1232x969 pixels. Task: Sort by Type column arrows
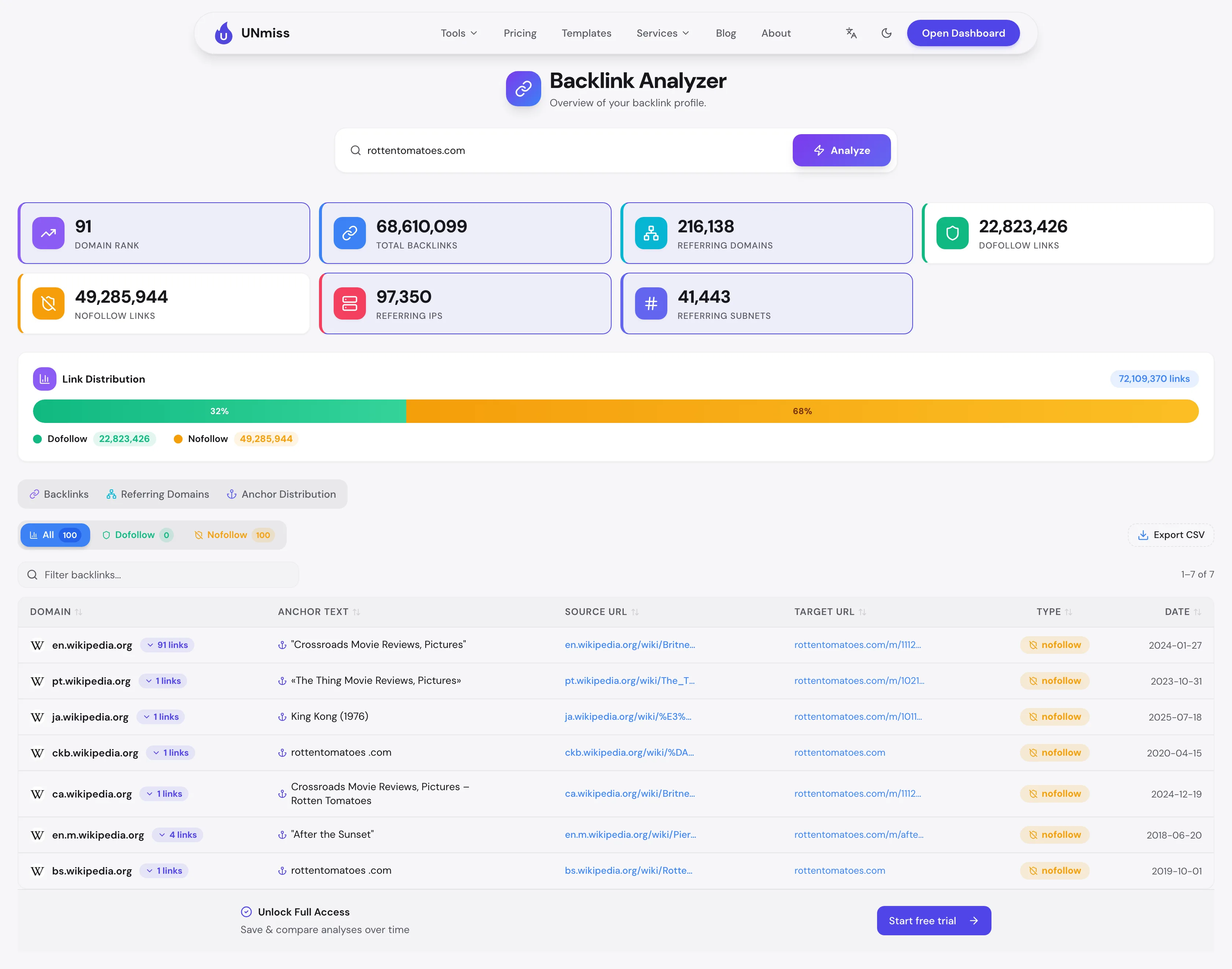[x=1068, y=612]
